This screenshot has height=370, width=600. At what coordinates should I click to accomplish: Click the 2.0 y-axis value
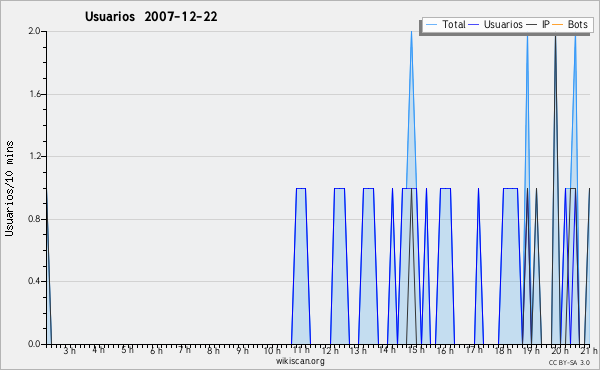(34, 31)
